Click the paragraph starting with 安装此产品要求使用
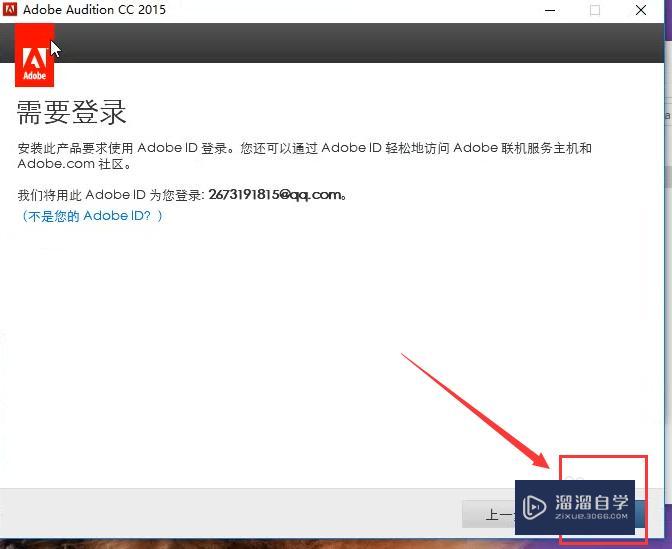This screenshot has width=672, height=549. point(304,156)
